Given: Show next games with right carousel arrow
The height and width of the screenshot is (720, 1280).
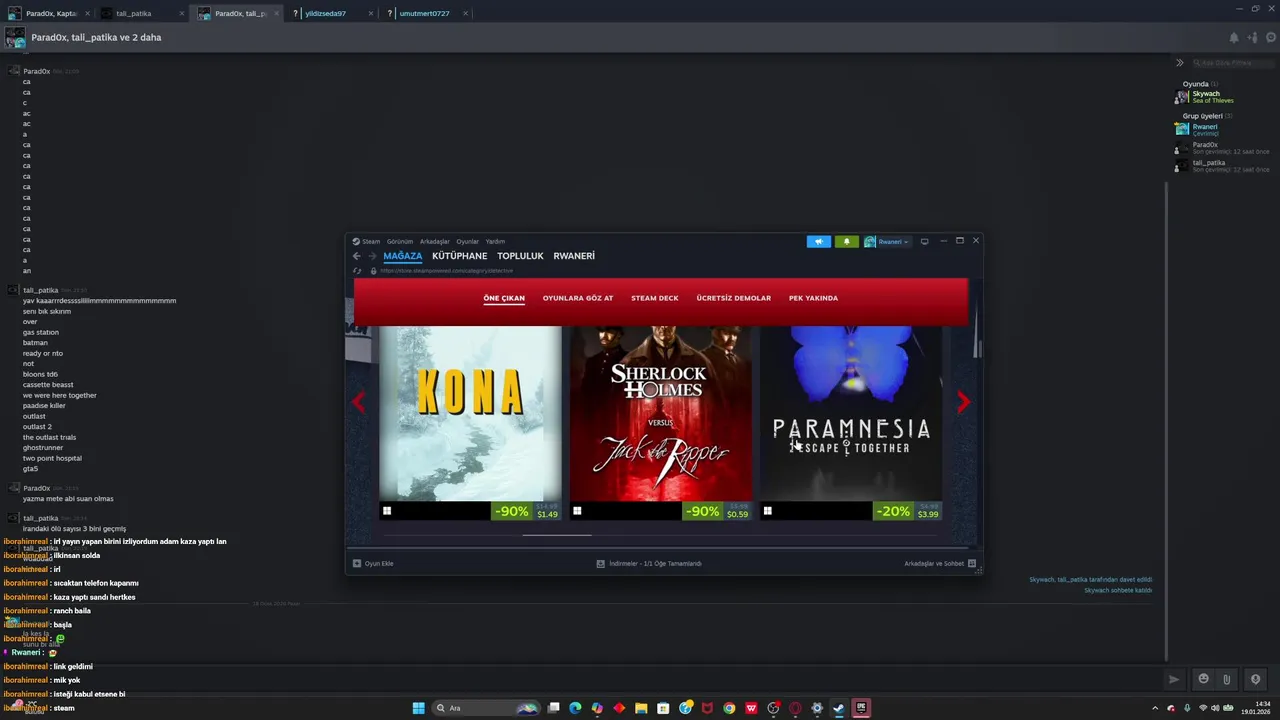Looking at the screenshot, I should tap(963, 402).
